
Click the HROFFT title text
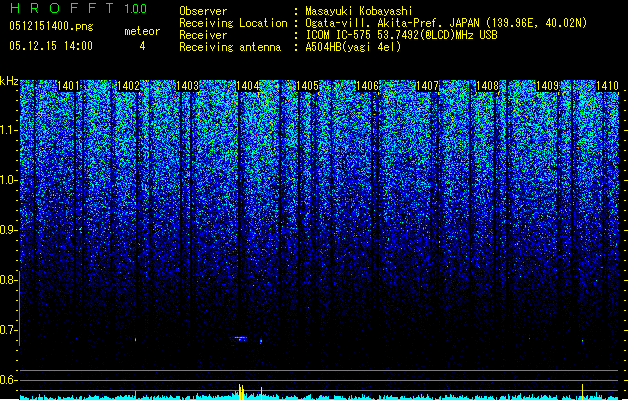click(x=62, y=8)
